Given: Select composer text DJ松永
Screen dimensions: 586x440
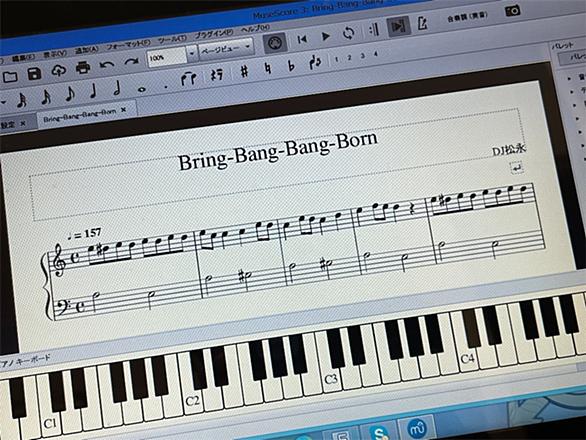Looking at the screenshot, I should (509, 150).
